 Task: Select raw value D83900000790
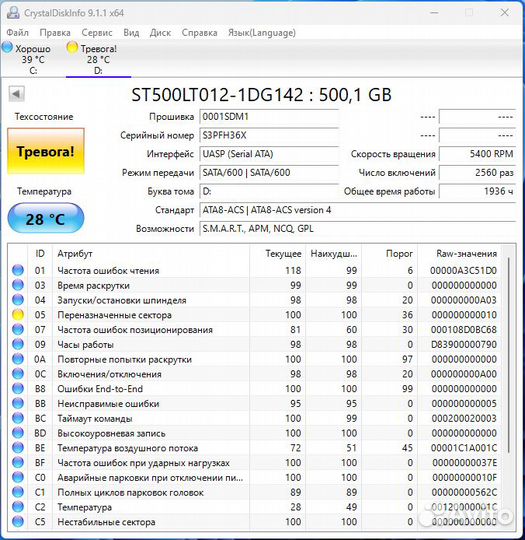(464, 344)
